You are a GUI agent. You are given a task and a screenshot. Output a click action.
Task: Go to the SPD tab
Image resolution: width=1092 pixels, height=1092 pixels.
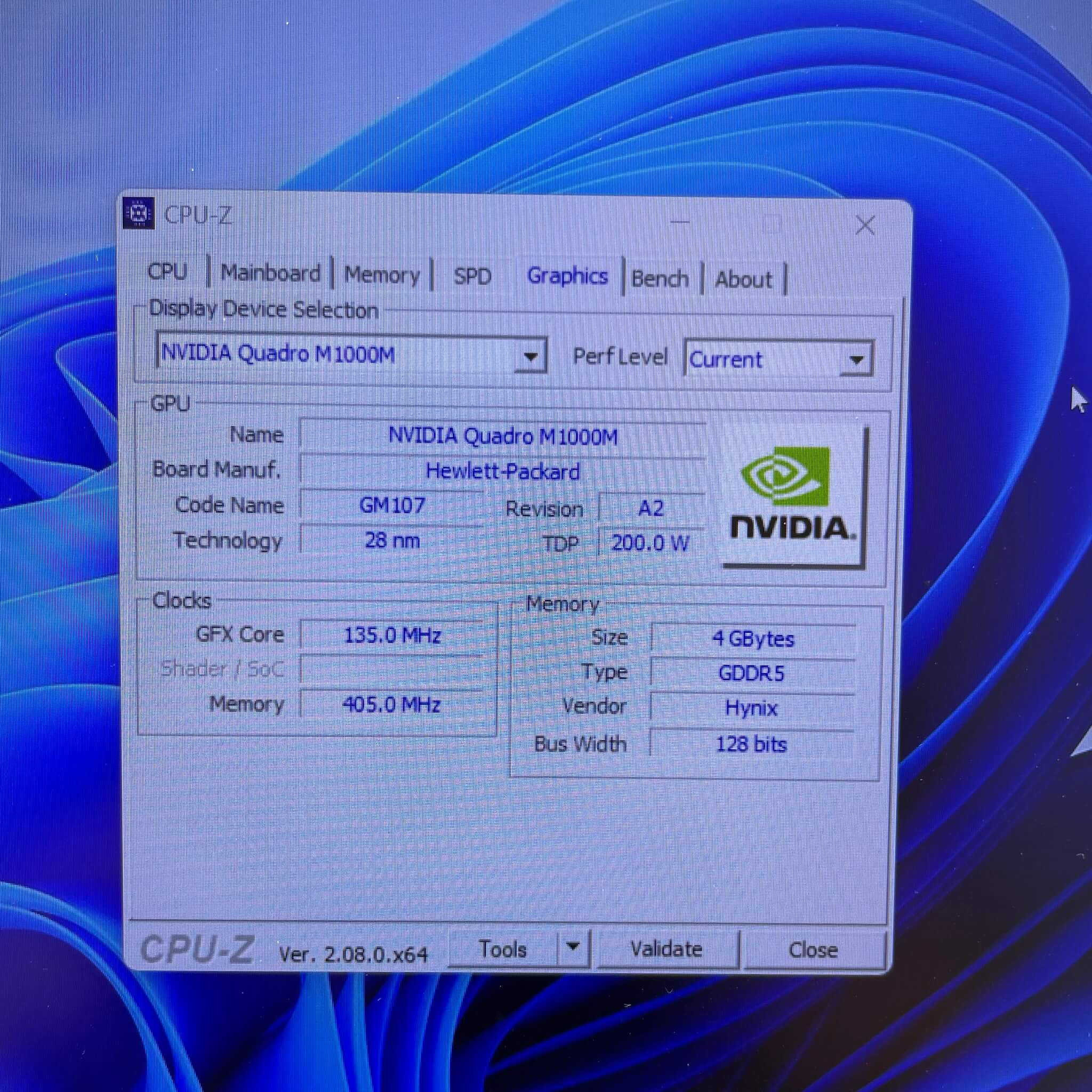[x=472, y=276]
